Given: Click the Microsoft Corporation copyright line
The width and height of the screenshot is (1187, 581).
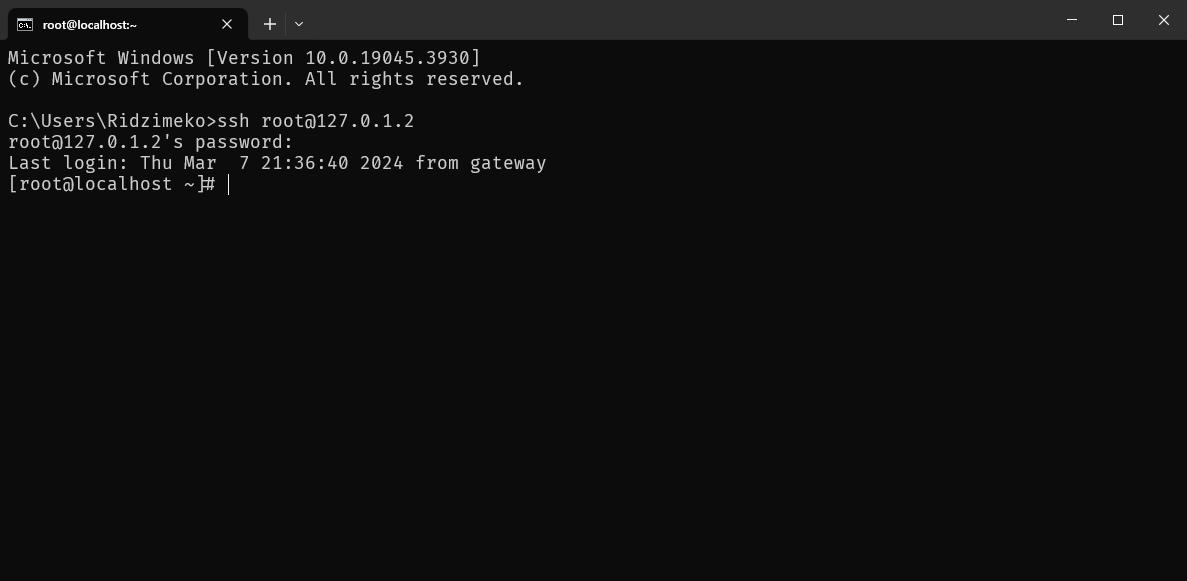Looking at the screenshot, I should coord(266,79).
